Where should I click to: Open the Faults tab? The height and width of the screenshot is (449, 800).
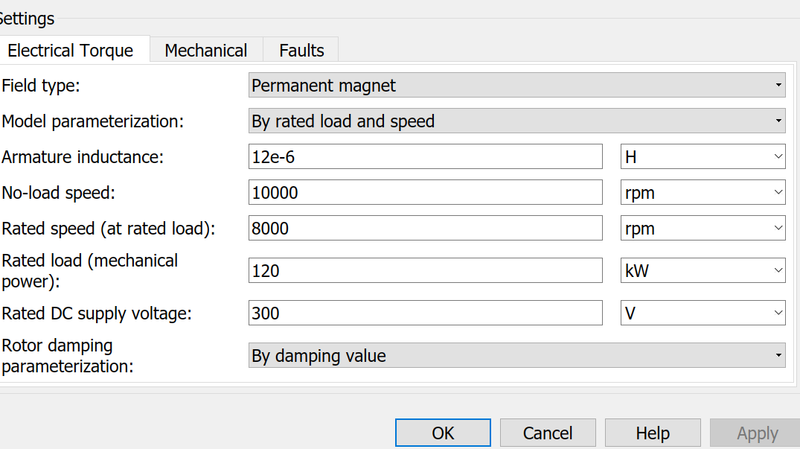click(301, 50)
